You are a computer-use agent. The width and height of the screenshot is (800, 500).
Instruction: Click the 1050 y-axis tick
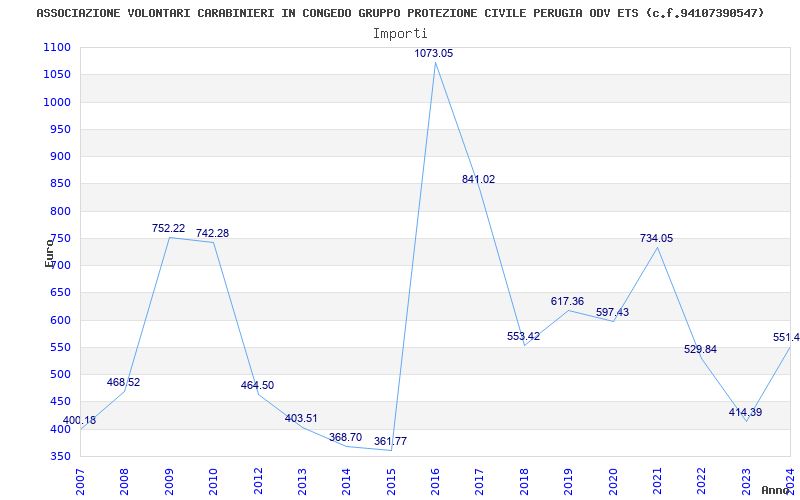(x=57, y=74)
